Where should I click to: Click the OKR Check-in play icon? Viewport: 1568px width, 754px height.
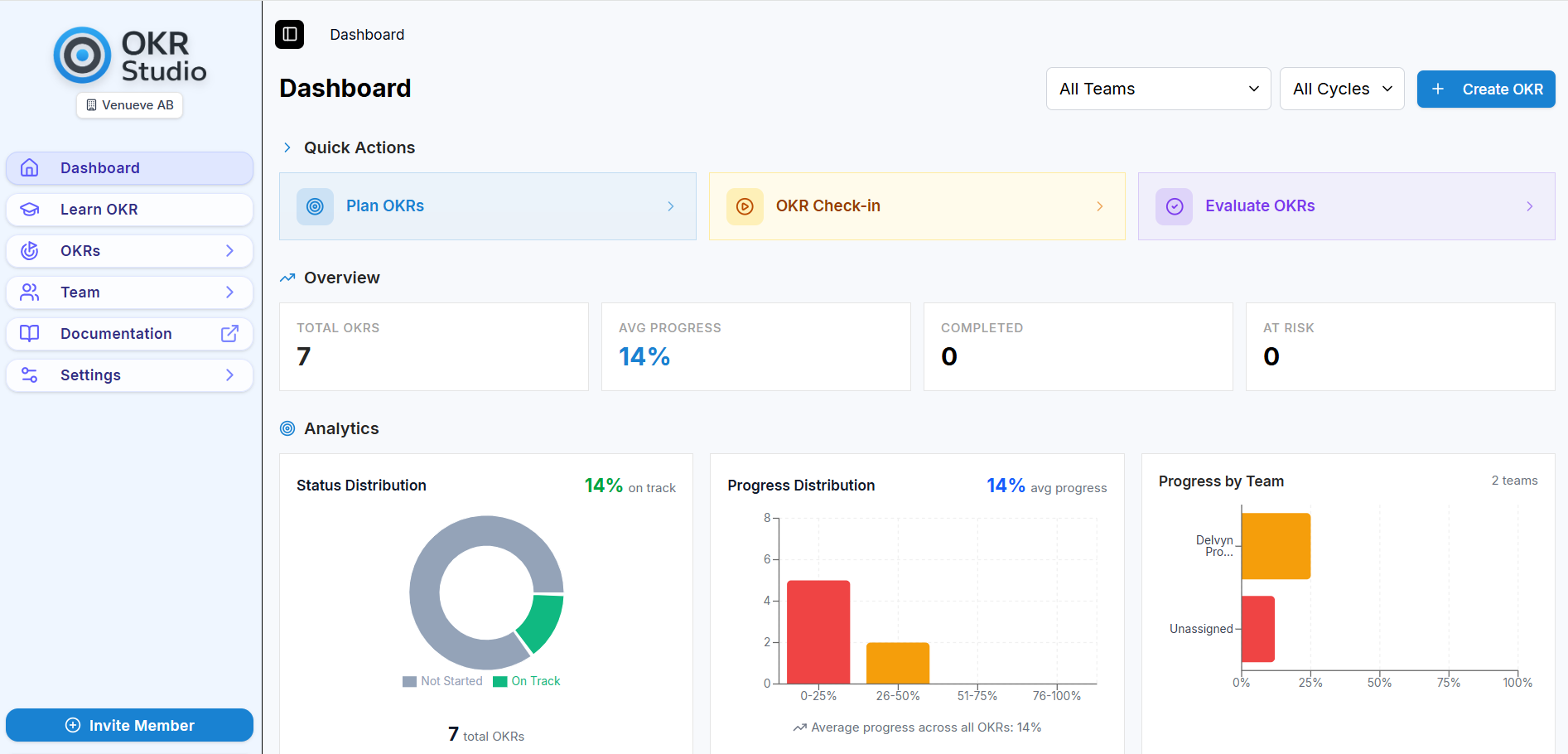pos(745,206)
